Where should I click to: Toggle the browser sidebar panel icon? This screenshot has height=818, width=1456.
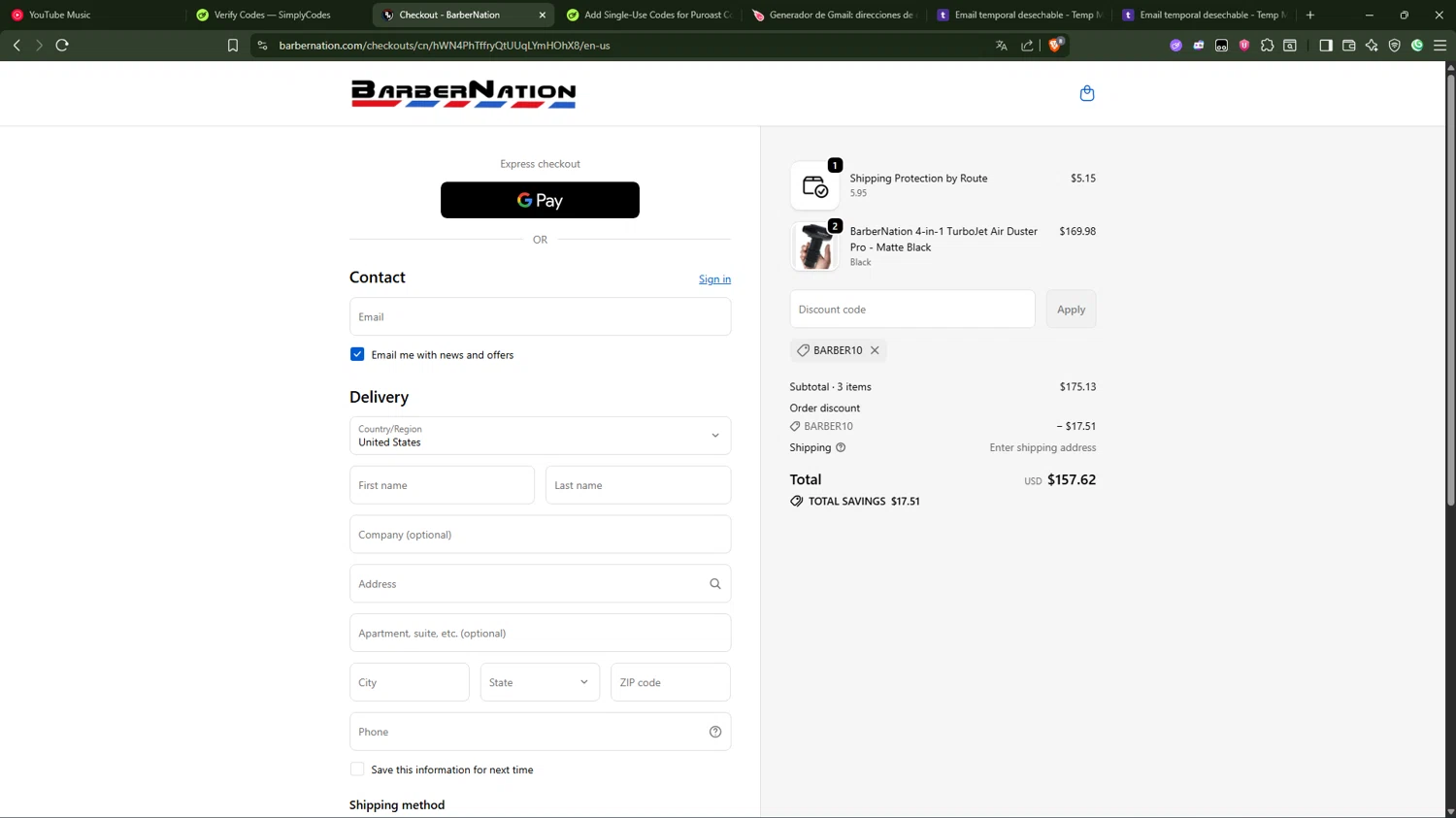(1326, 45)
